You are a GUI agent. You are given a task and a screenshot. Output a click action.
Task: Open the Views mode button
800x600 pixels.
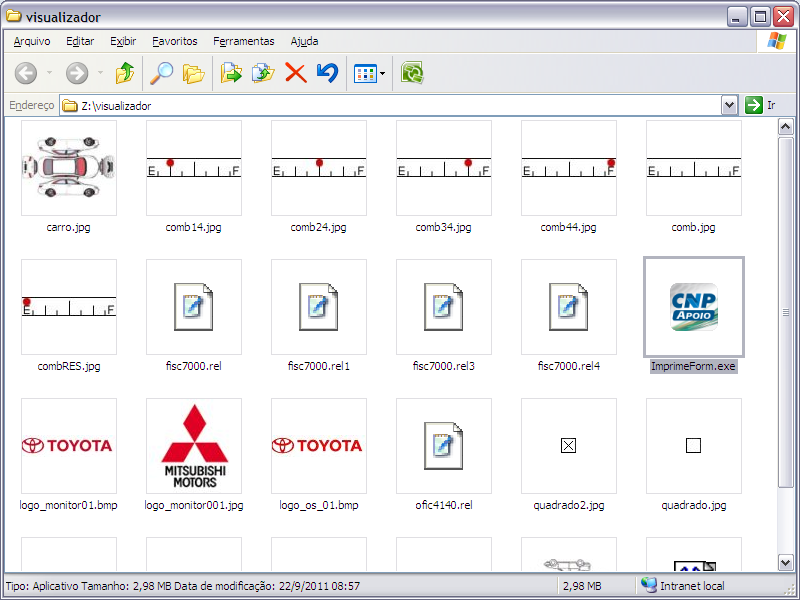pyautogui.click(x=365, y=73)
